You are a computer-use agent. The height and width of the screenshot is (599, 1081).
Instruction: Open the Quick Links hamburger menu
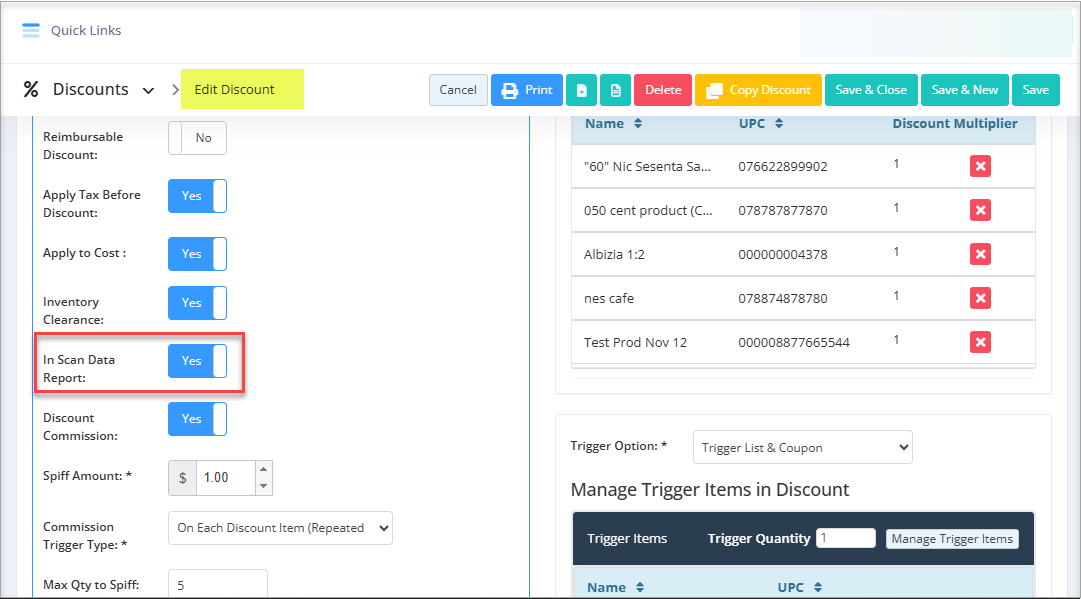click(31, 30)
